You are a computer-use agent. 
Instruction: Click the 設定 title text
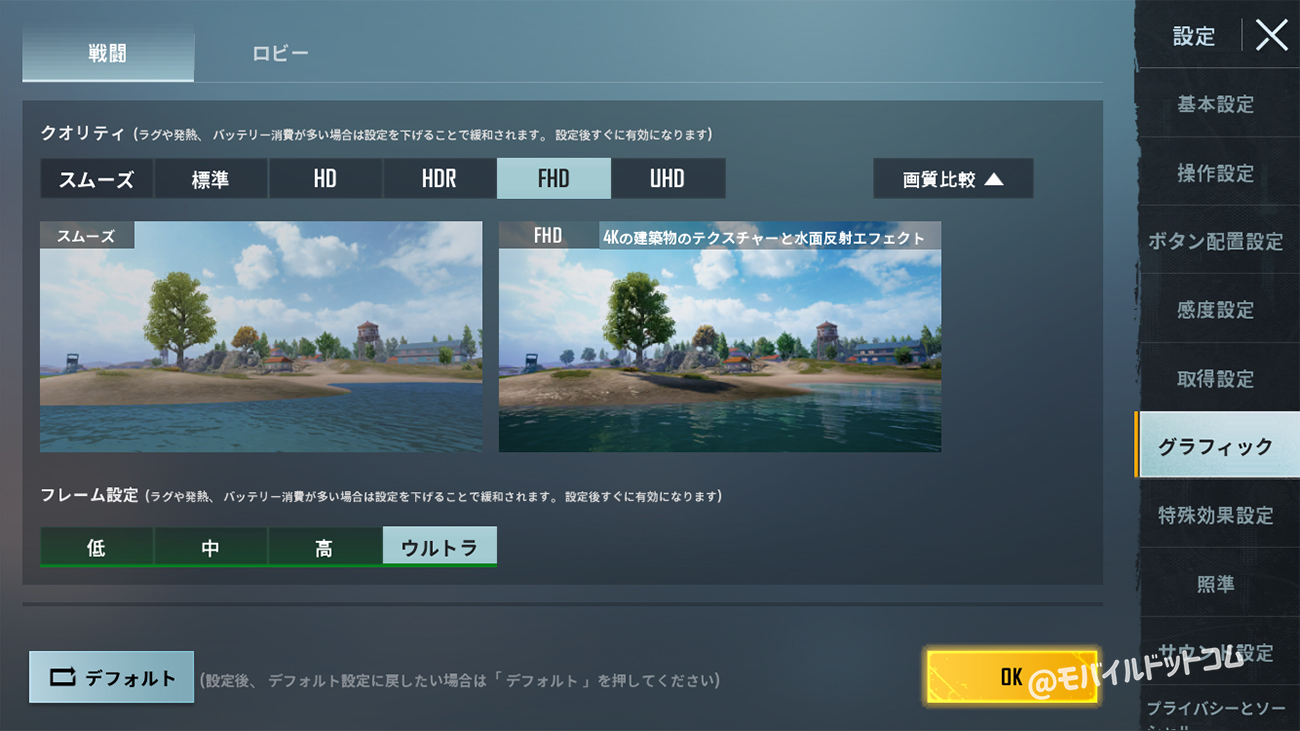(1193, 36)
